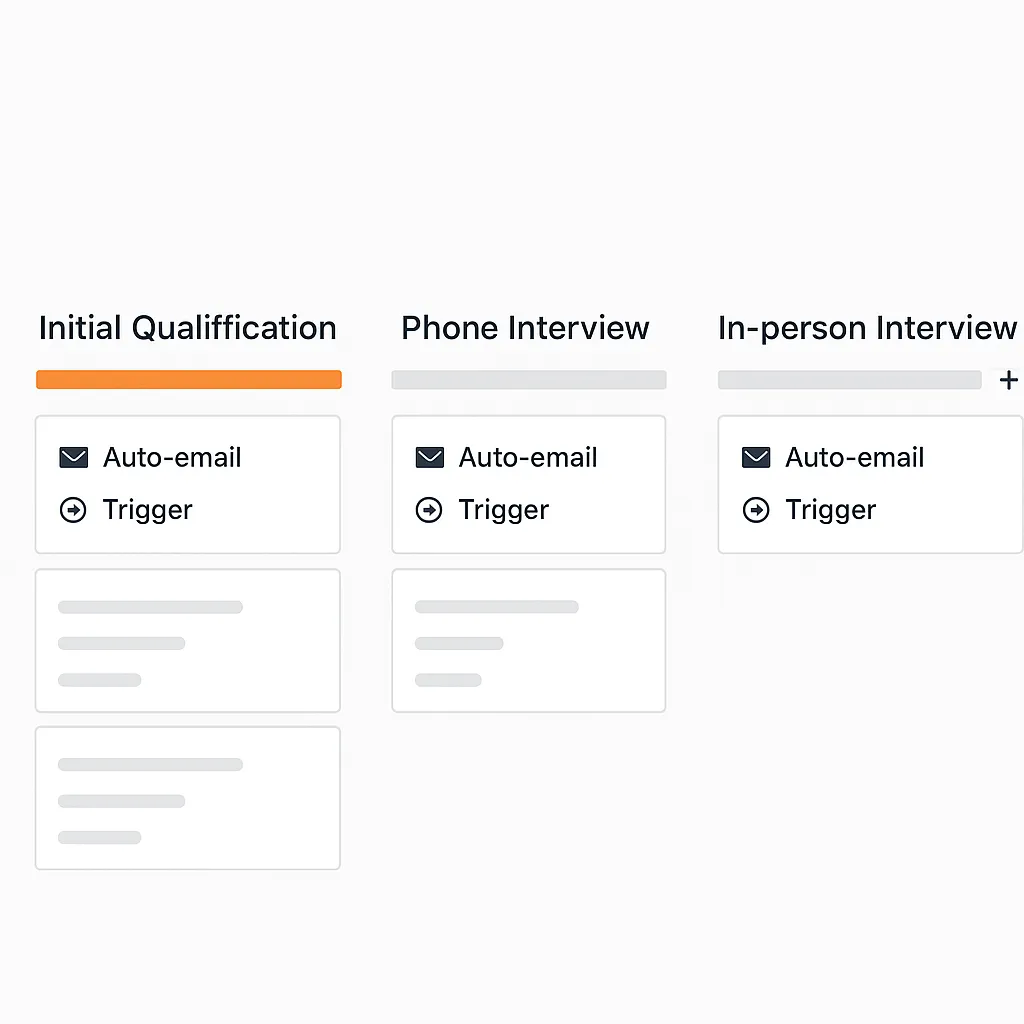This screenshot has width=1024, height=1024.
Task: Open Auto-email in Initial Qualification
Action: click(x=172, y=458)
